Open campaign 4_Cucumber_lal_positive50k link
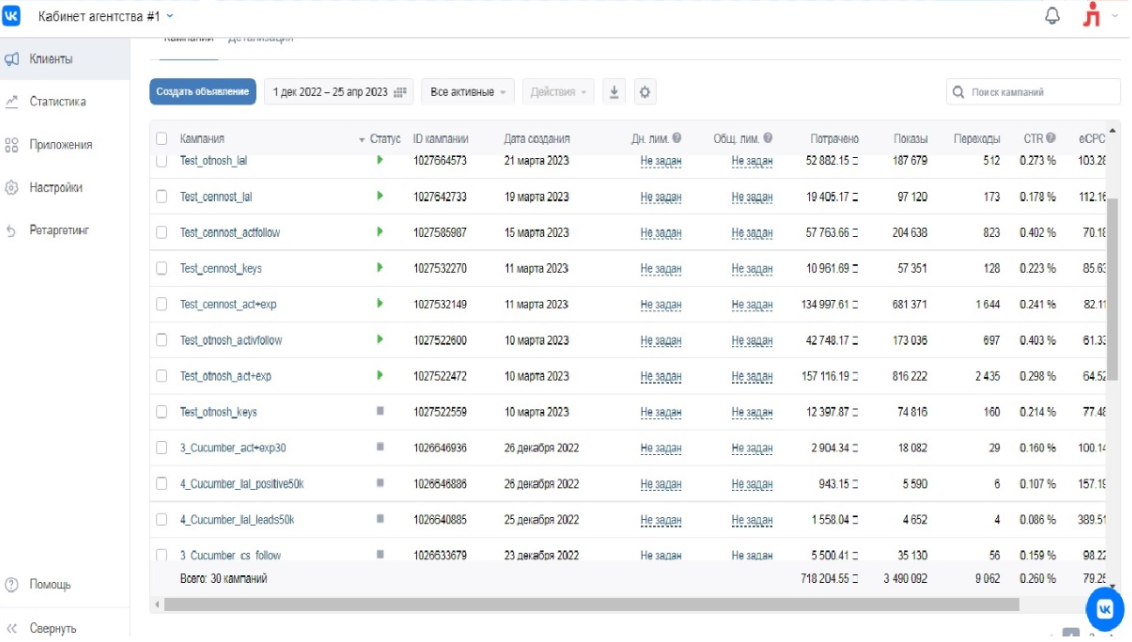1132x642 pixels. coord(242,484)
